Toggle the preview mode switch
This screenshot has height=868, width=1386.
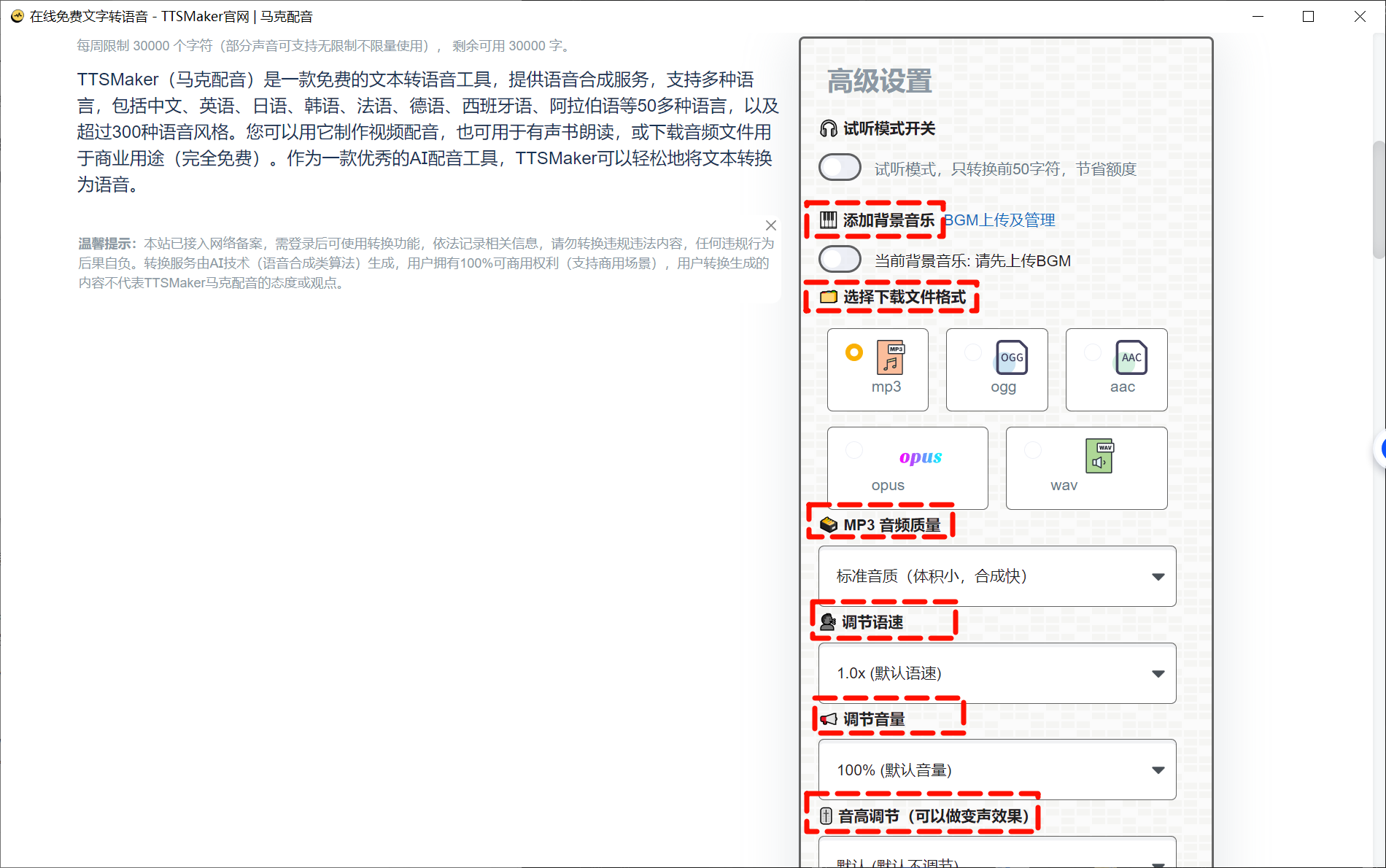840,167
